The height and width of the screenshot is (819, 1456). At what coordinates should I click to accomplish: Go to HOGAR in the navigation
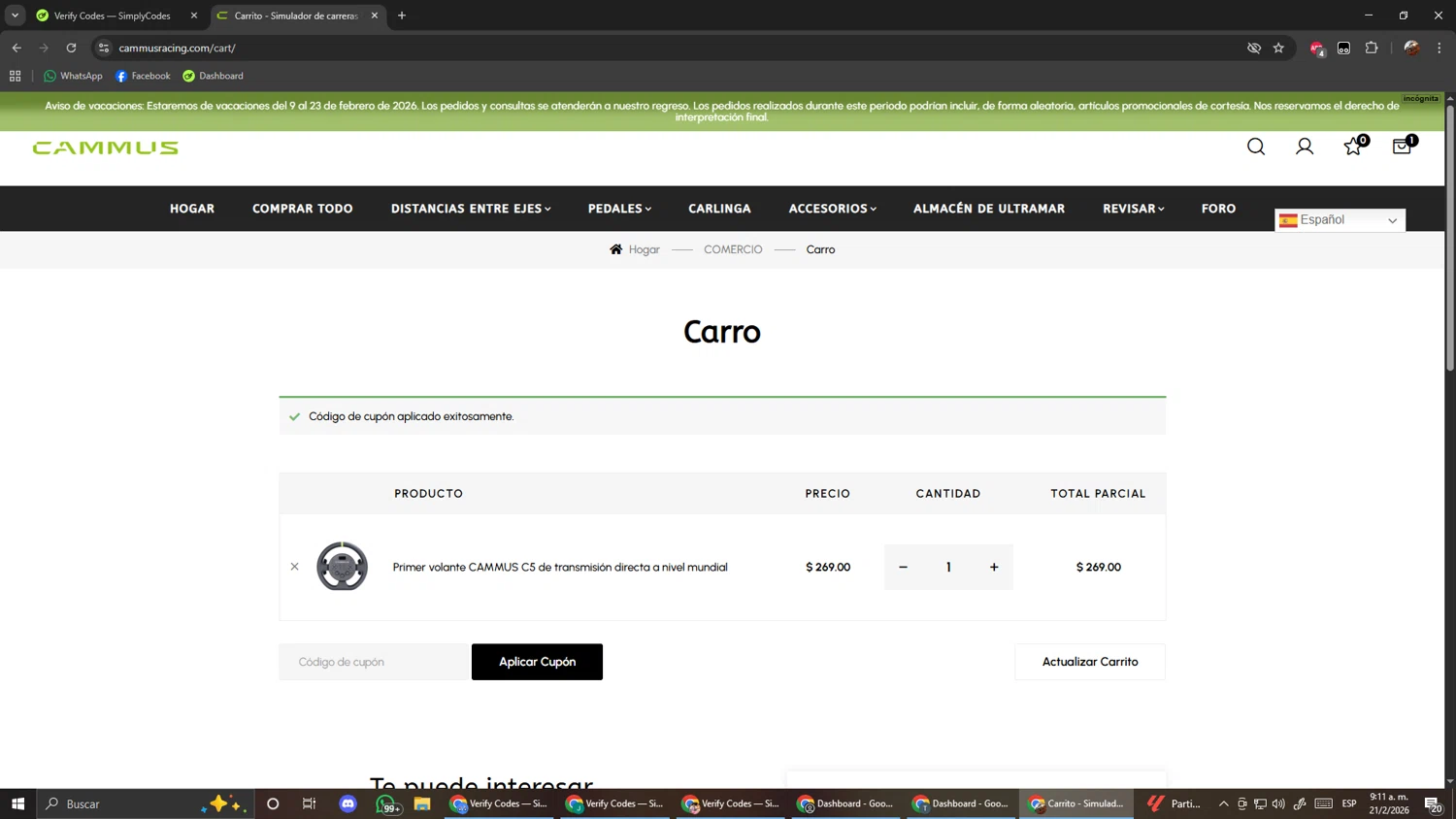point(192,209)
